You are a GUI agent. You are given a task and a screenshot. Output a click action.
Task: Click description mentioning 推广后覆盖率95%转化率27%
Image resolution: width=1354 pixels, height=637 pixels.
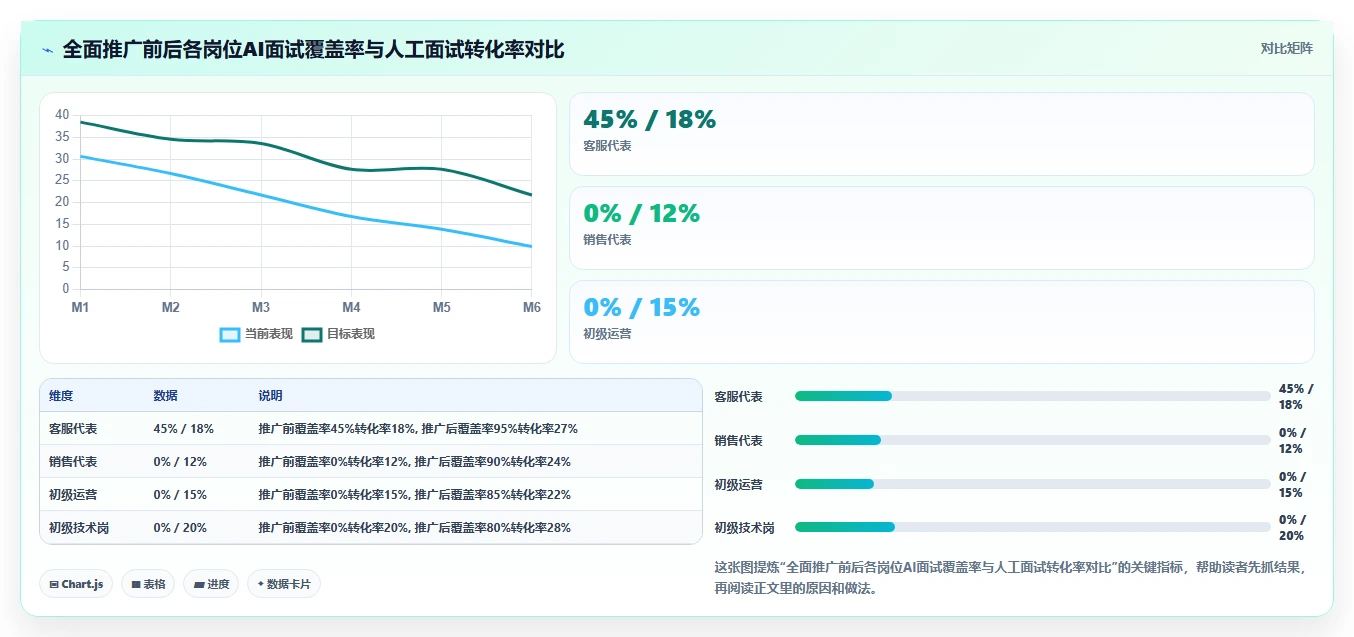tap(418, 428)
